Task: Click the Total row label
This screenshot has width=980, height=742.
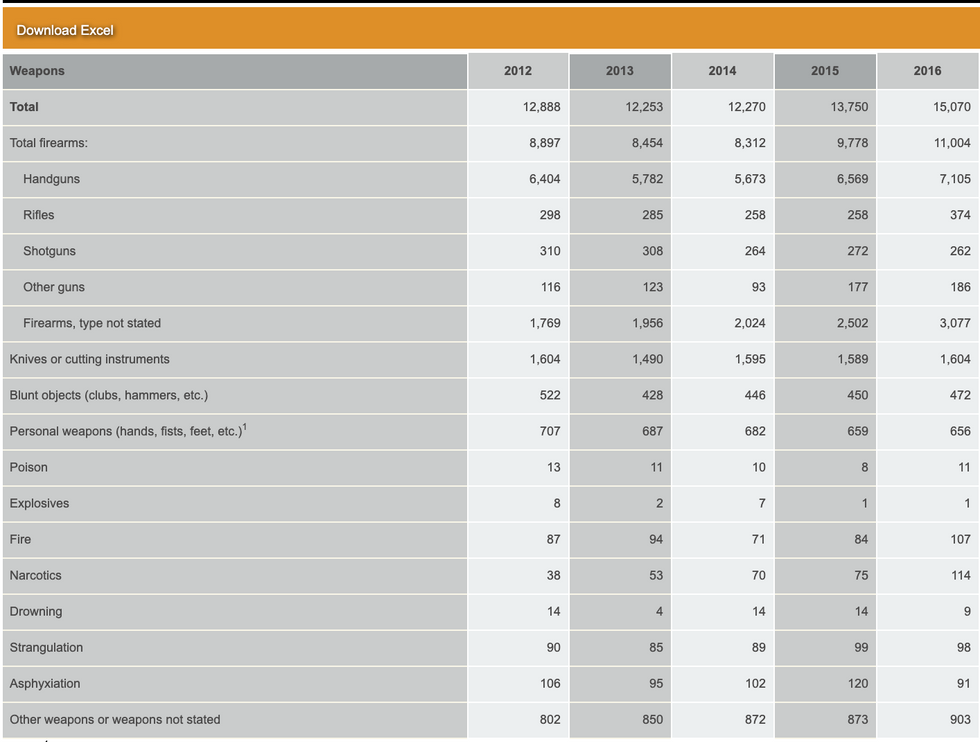Action: click(24, 107)
